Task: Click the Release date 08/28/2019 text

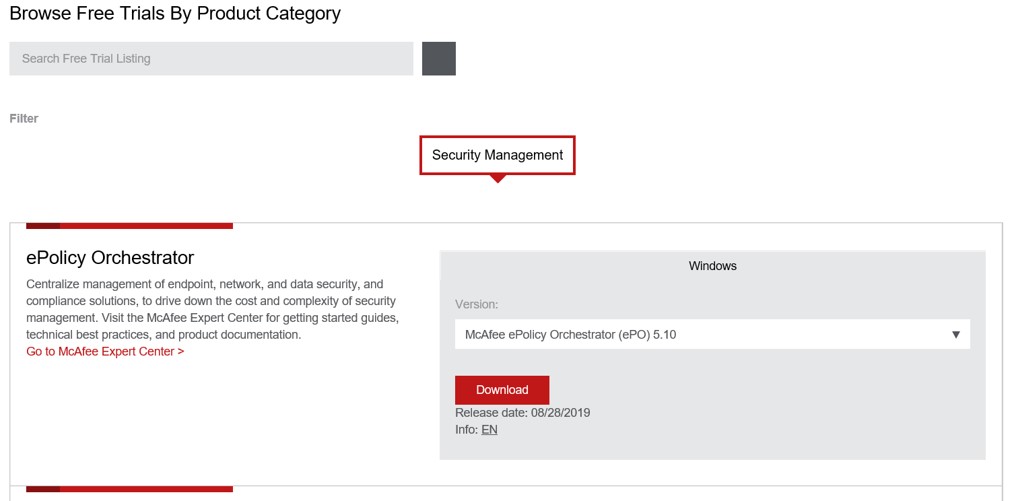Action: point(522,413)
